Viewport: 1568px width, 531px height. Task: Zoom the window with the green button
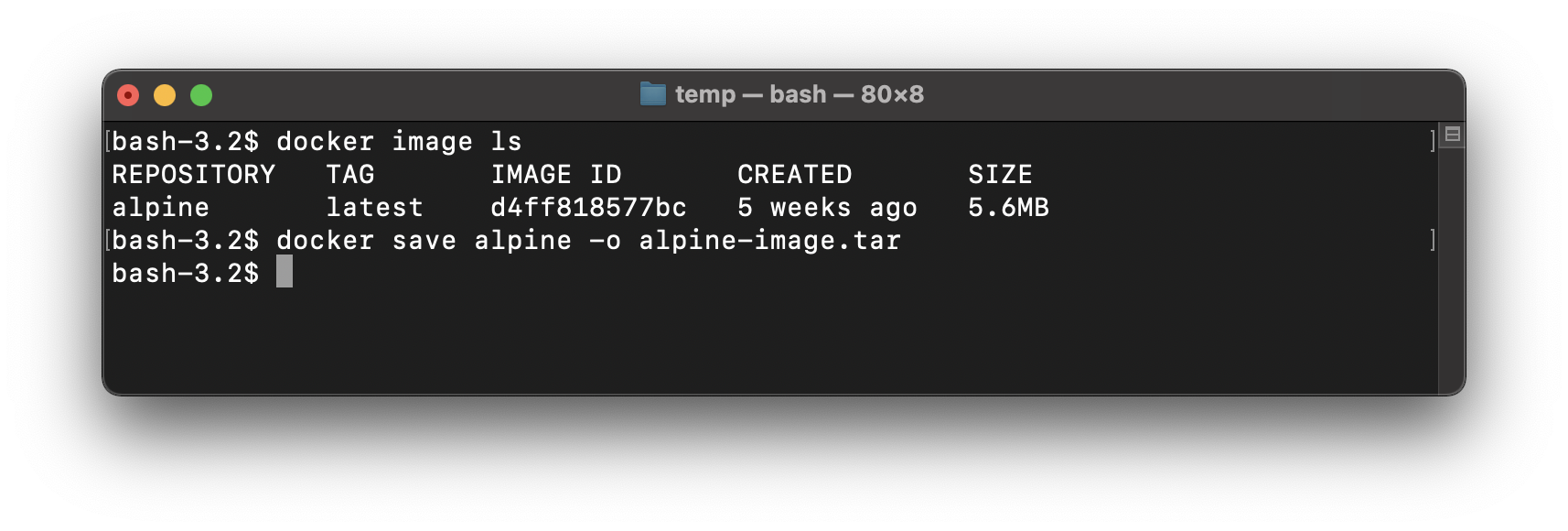(201, 95)
